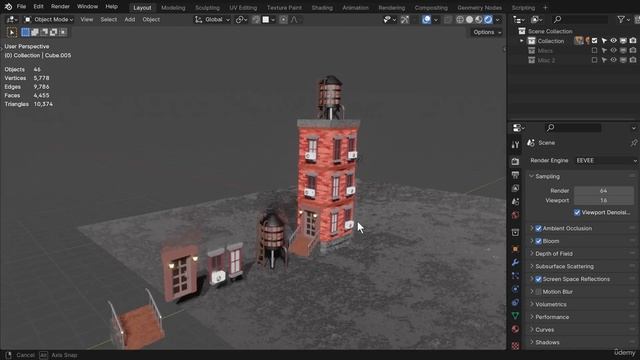Open the Global orientation dropdown

coord(212,20)
